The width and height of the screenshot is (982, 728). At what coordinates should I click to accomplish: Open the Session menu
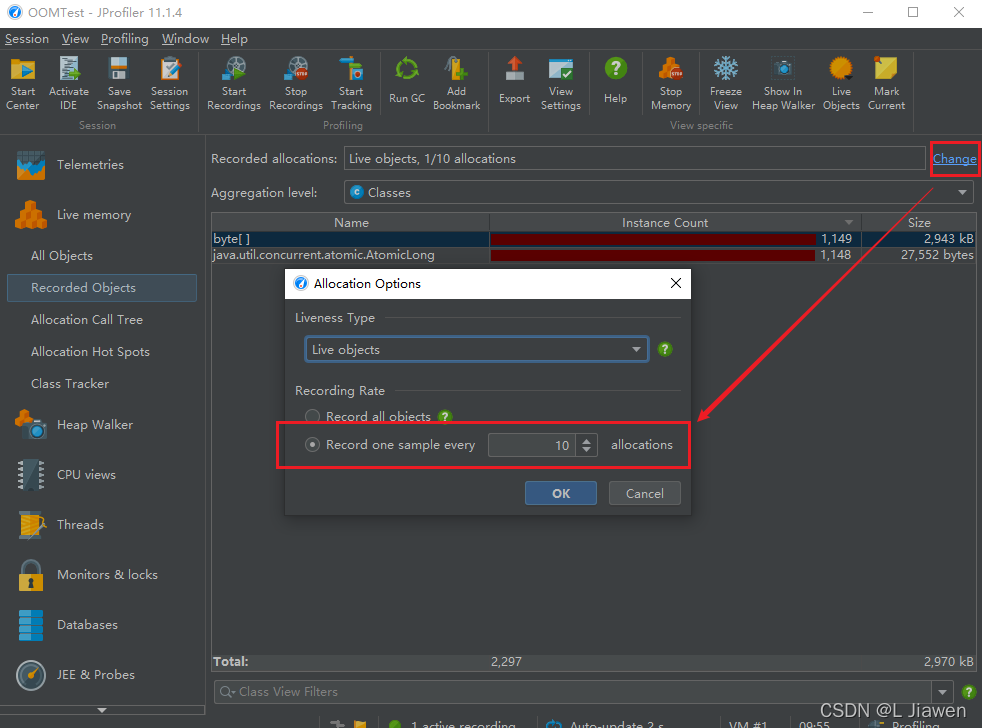(27, 39)
